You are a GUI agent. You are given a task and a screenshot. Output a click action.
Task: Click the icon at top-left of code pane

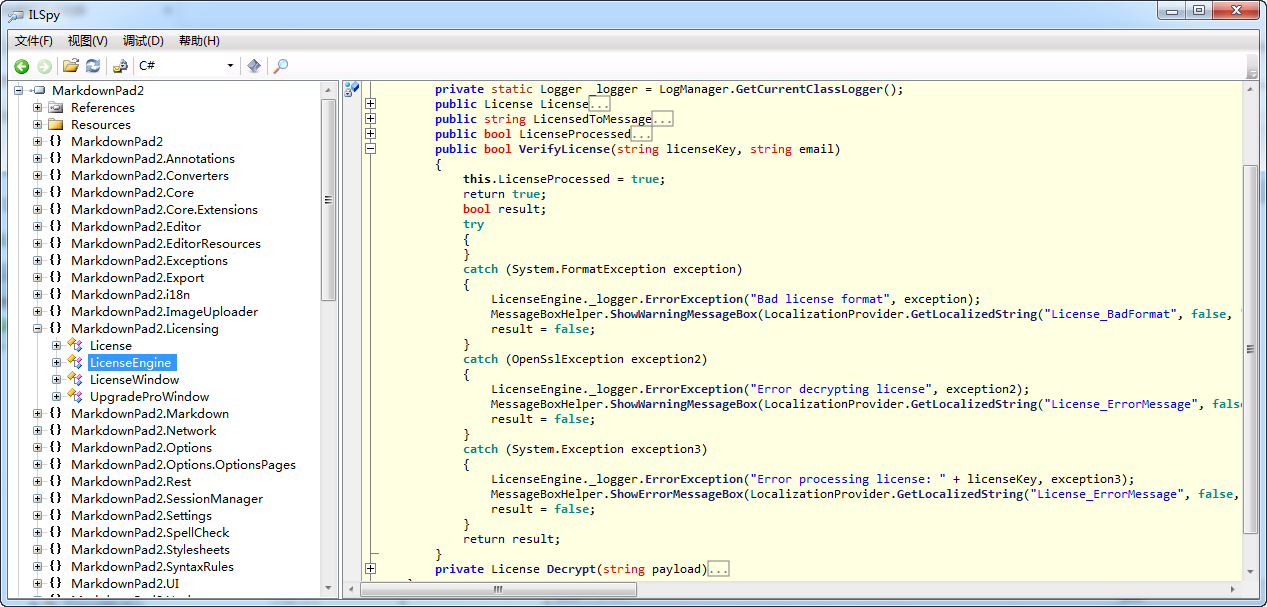[351, 89]
